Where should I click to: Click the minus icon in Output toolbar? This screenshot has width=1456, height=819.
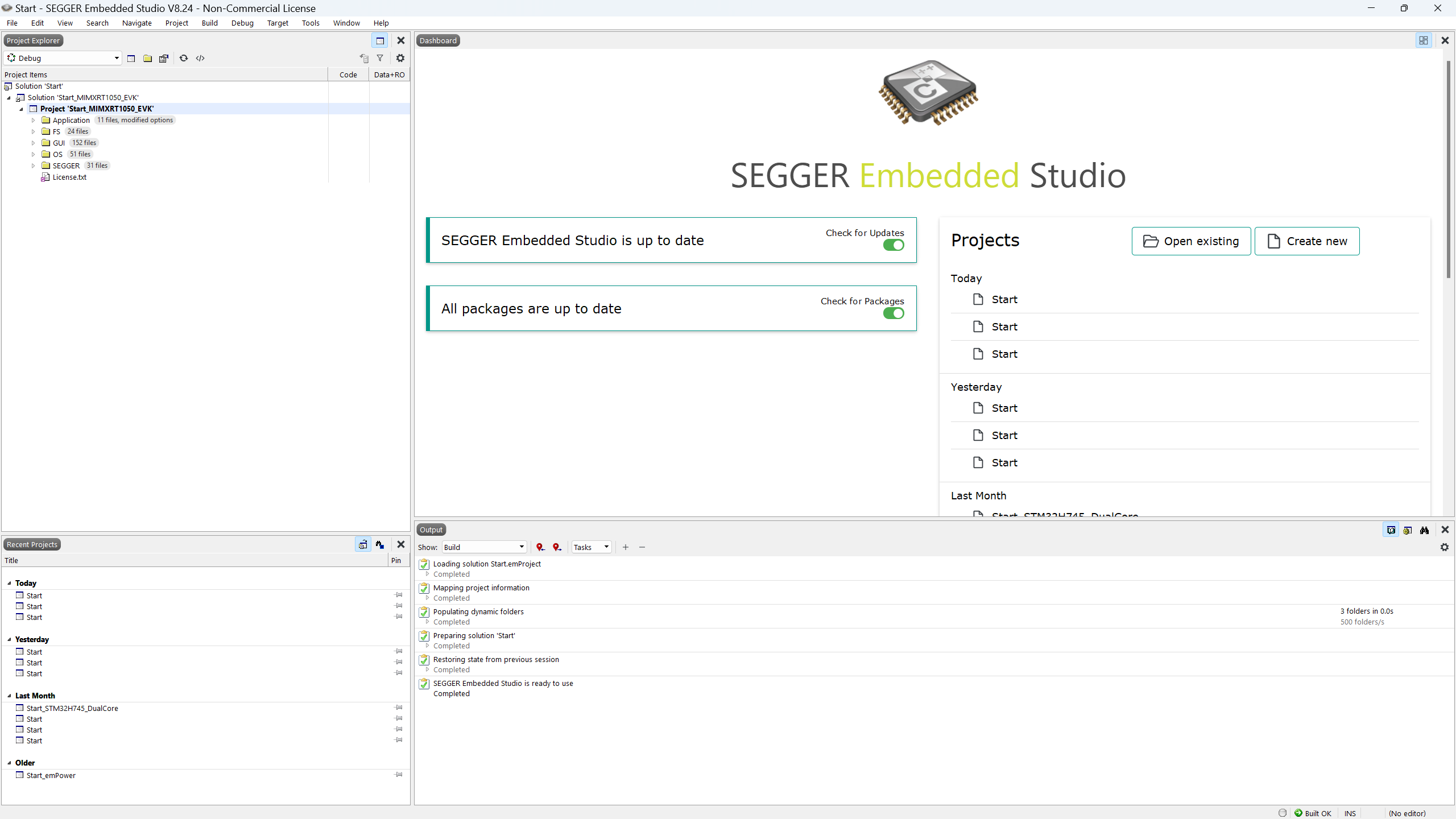(x=642, y=547)
